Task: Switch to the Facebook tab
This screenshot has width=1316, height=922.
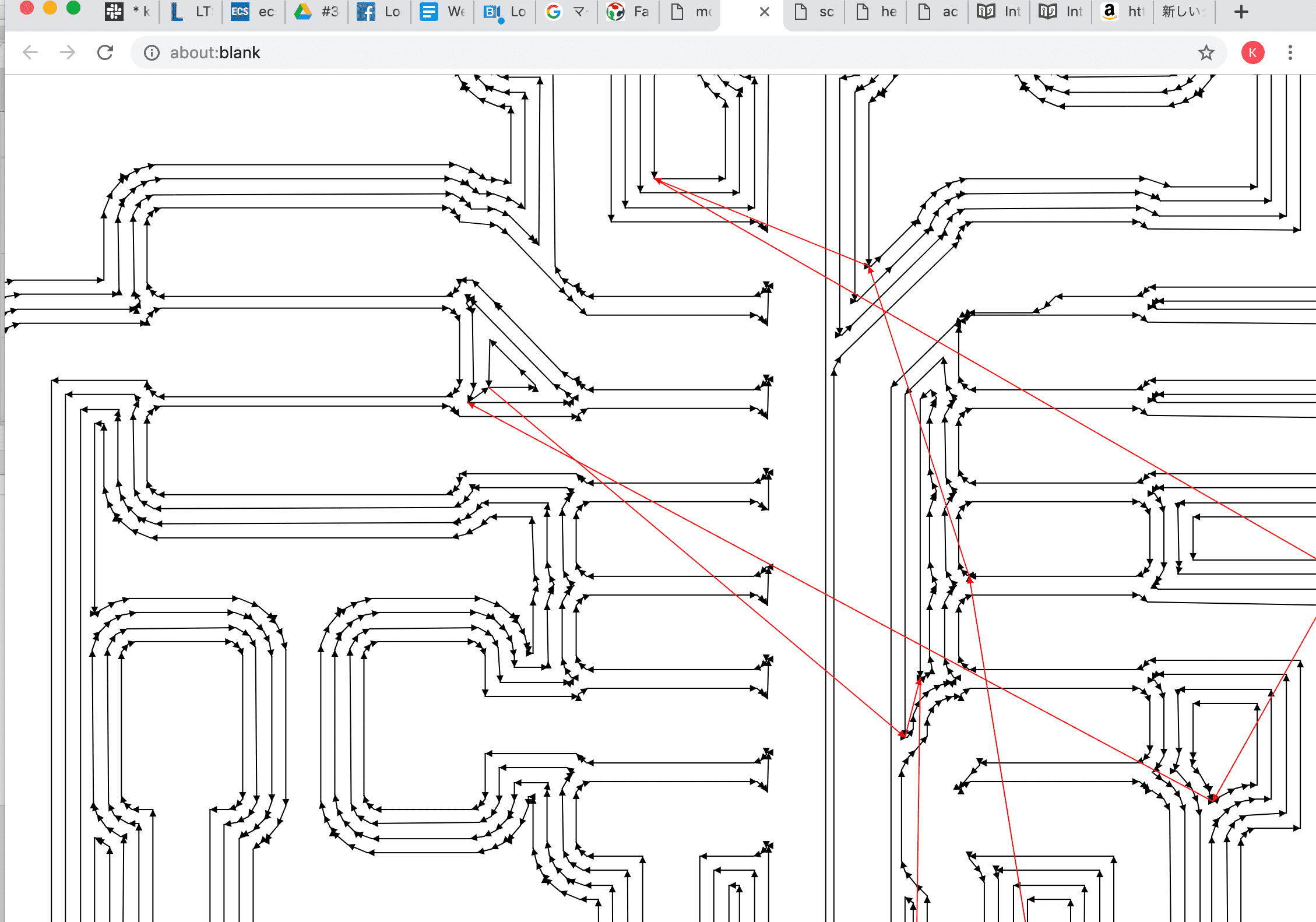Action: click(379, 12)
